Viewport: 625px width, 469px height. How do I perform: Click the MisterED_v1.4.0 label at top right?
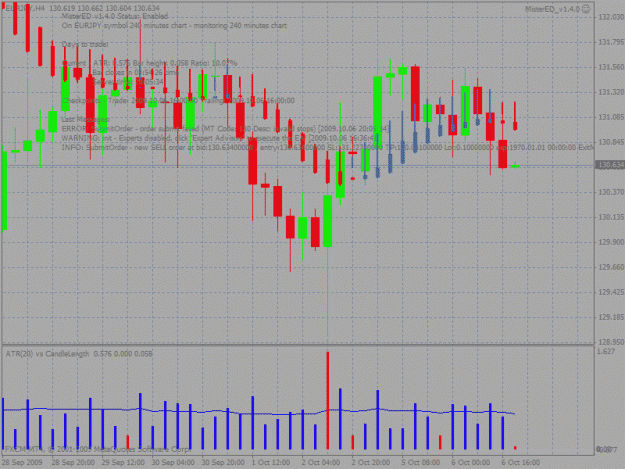[x=552, y=9]
